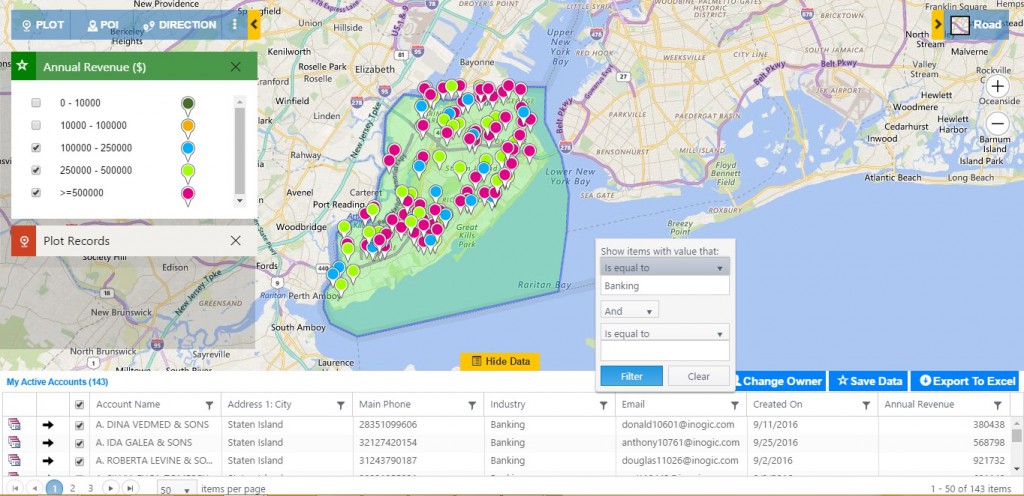The image size is (1024, 496).
Task: Click the red Plot Records pin icon
Action: tap(24, 241)
